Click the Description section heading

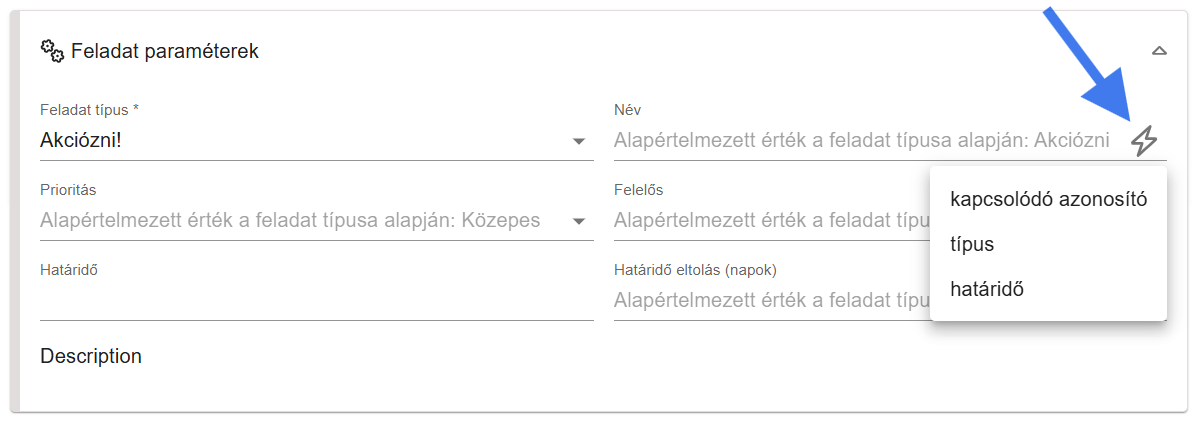91,356
